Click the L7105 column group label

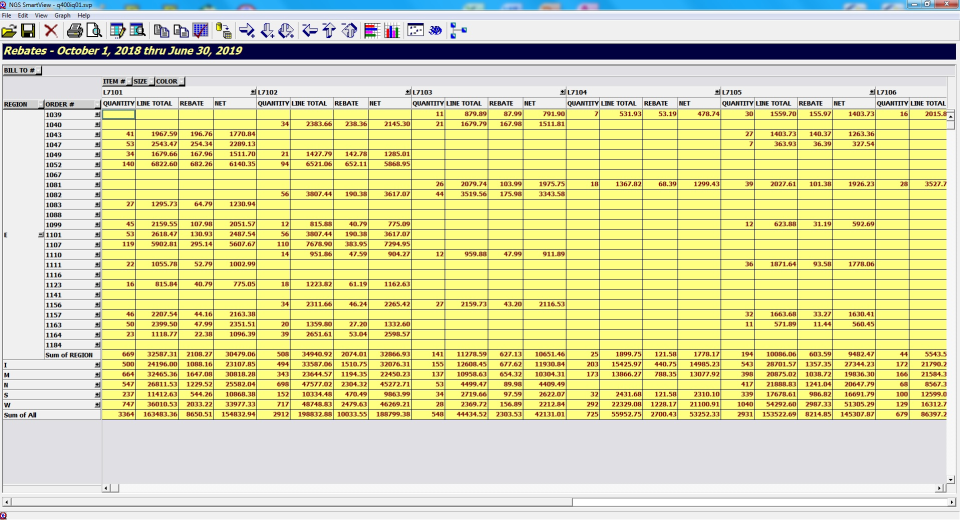(x=732, y=92)
